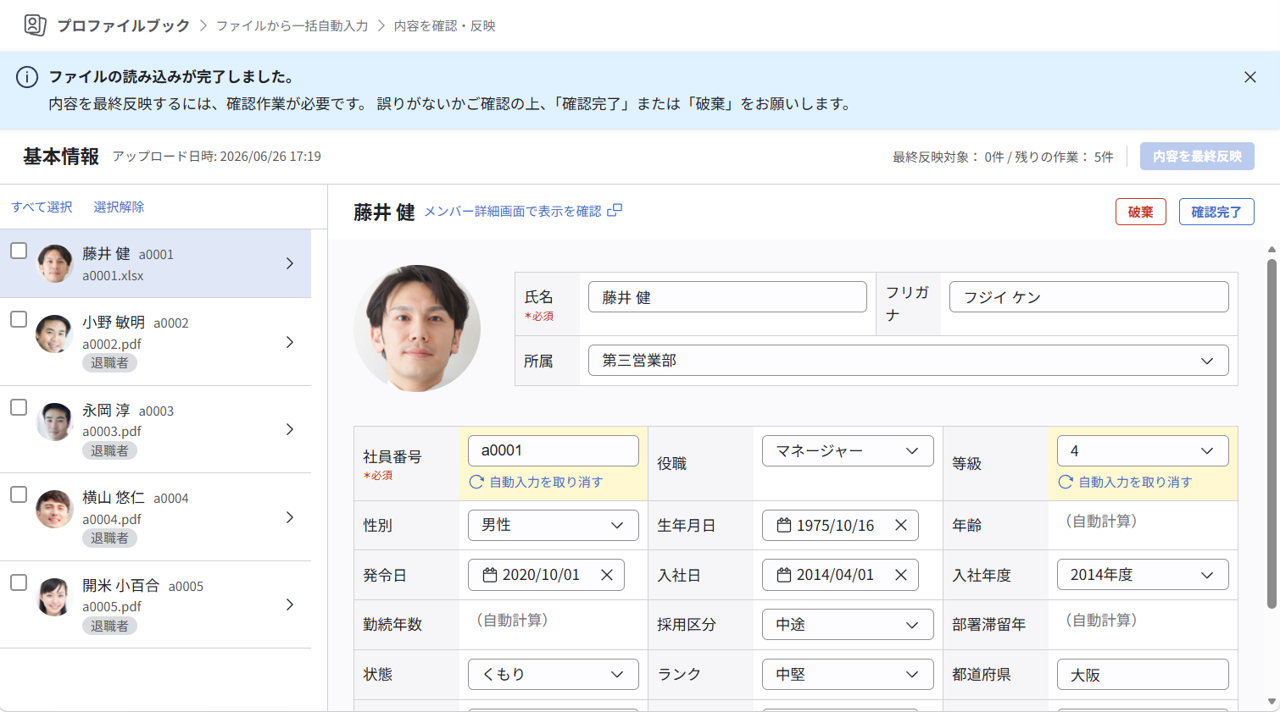Open the 採用区分 dropdown
1280x712 pixels.
[848, 625]
